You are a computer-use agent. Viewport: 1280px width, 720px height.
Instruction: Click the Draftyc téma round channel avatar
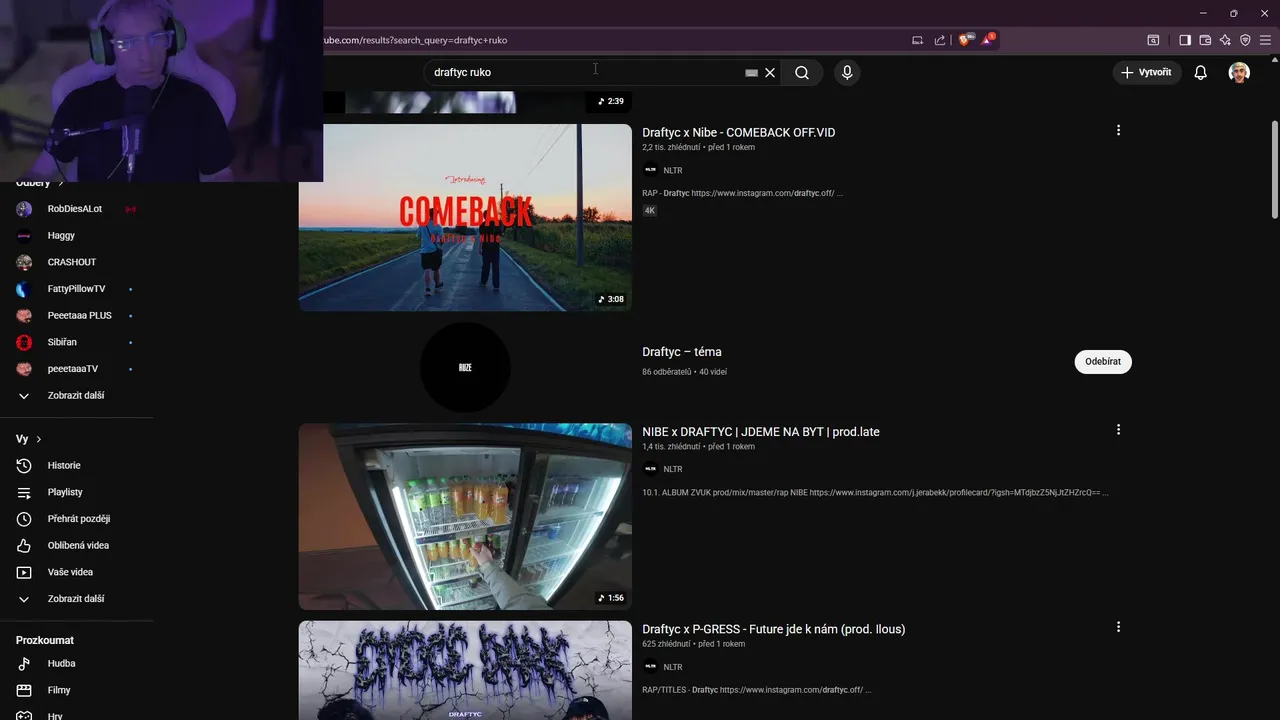pos(465,367)
